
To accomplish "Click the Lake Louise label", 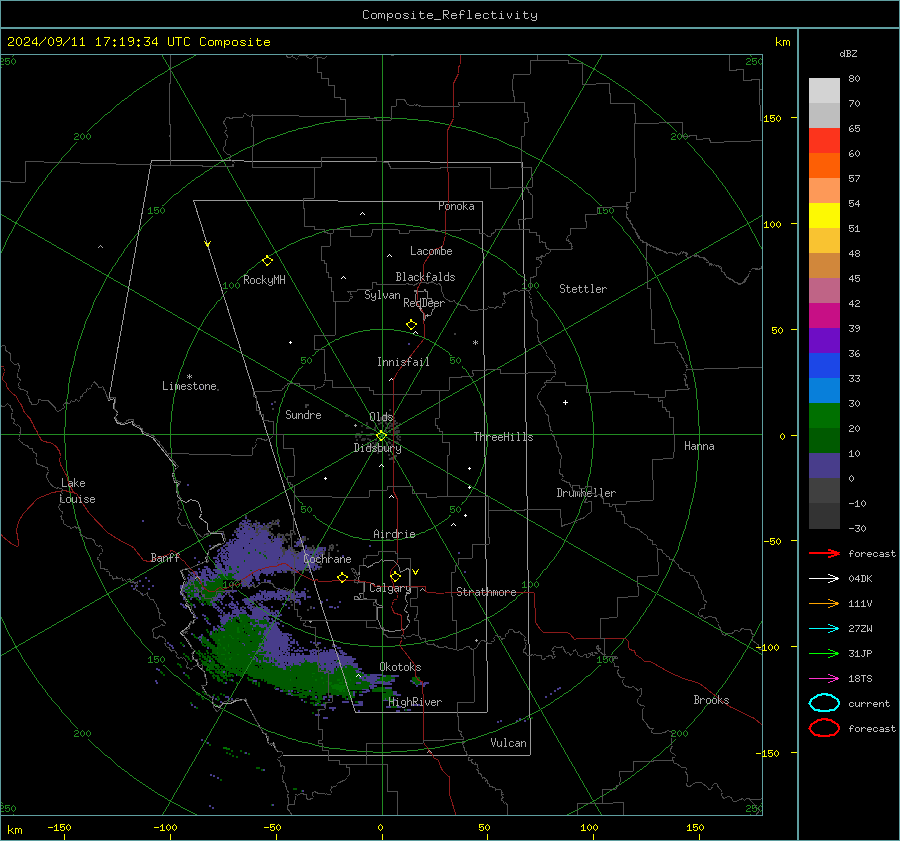I will coord(77,491).
